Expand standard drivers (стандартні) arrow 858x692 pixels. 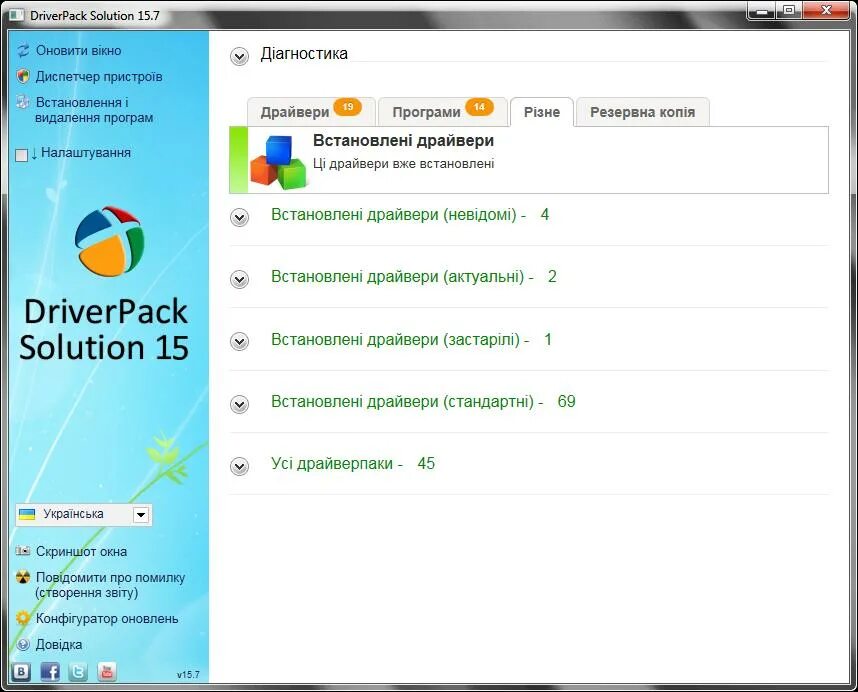239,404
